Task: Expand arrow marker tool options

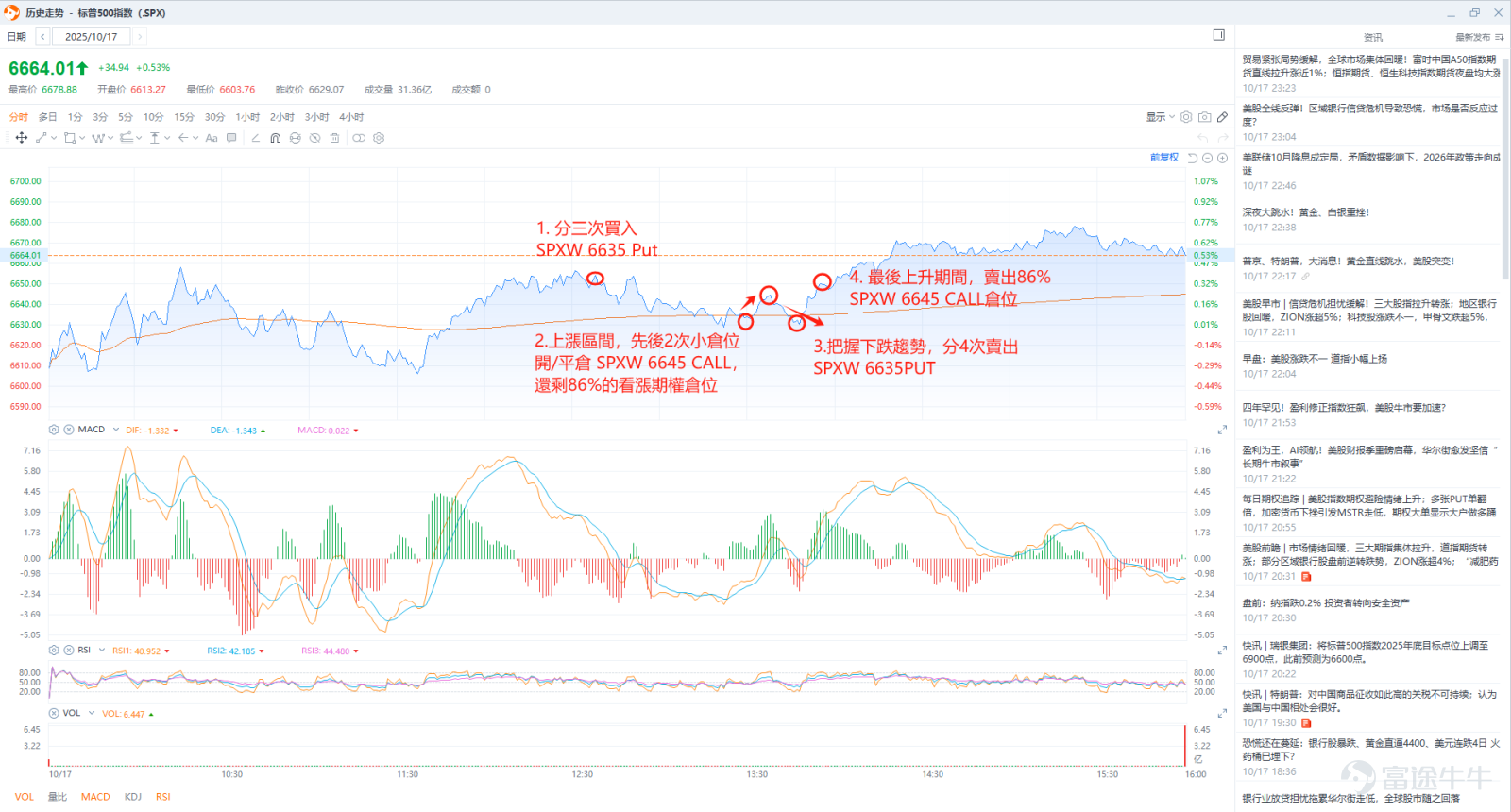Action: 195,138
